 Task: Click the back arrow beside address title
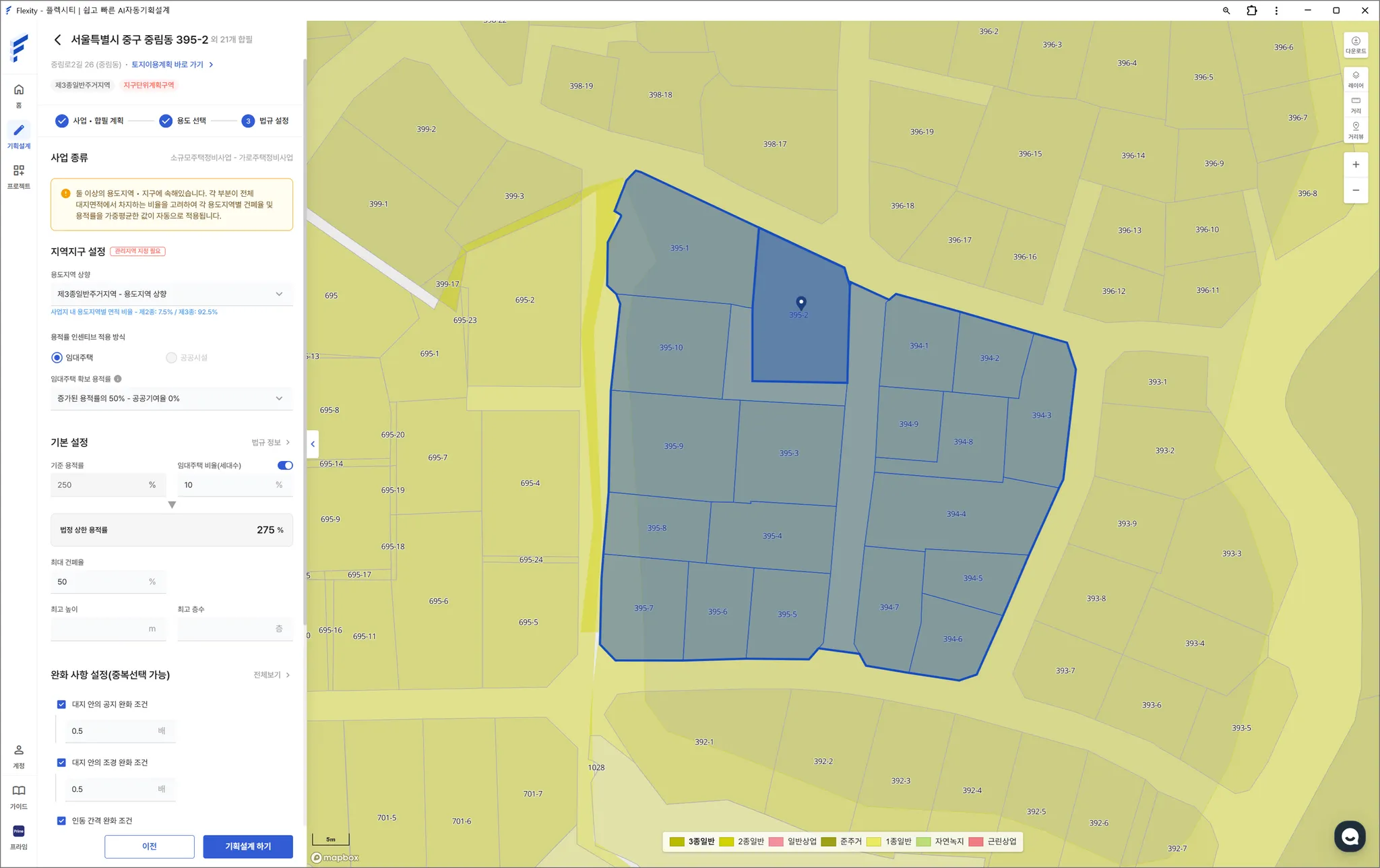point(57,40)
